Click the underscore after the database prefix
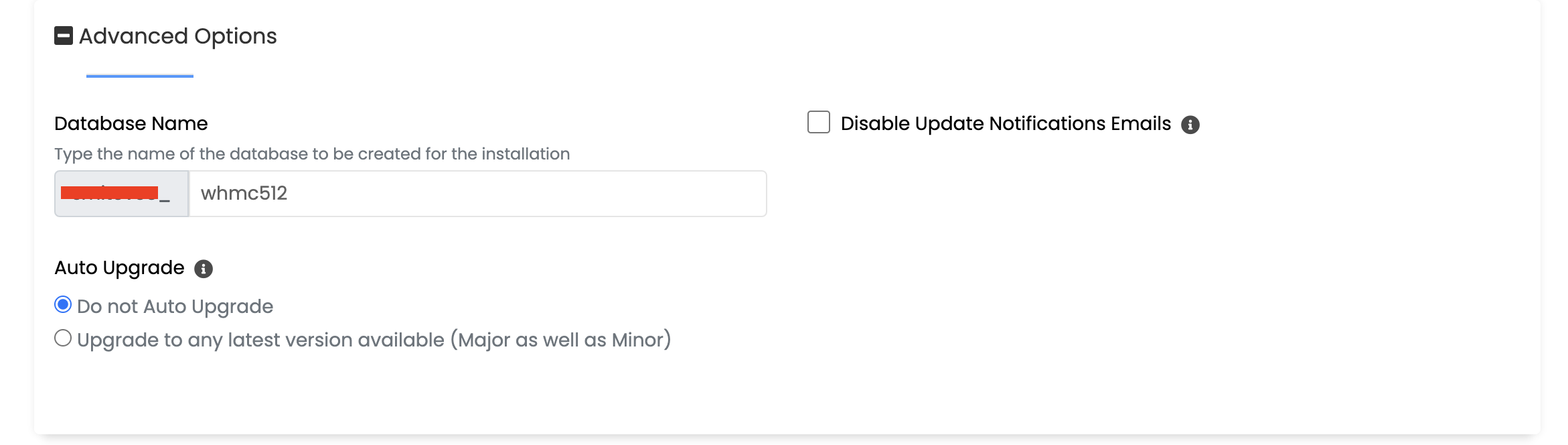The height and width of the screenshot is (445, 1568). point(165,198)
